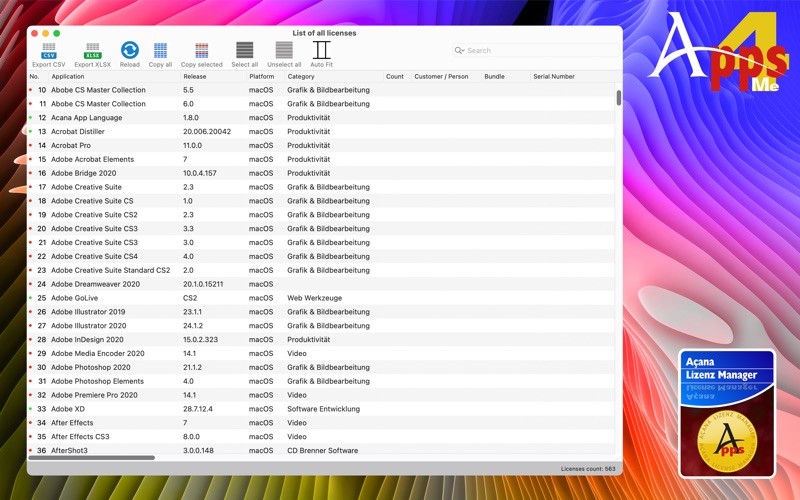Select the Adobe Illustrator 2020 row
The image size is (800, 500).
coord(321,326)
